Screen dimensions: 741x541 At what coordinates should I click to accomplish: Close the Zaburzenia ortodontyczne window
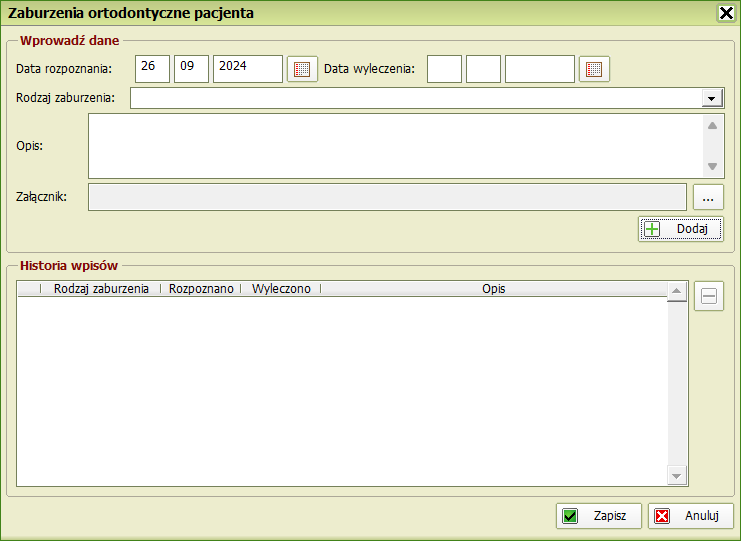(x=726, y=13)
